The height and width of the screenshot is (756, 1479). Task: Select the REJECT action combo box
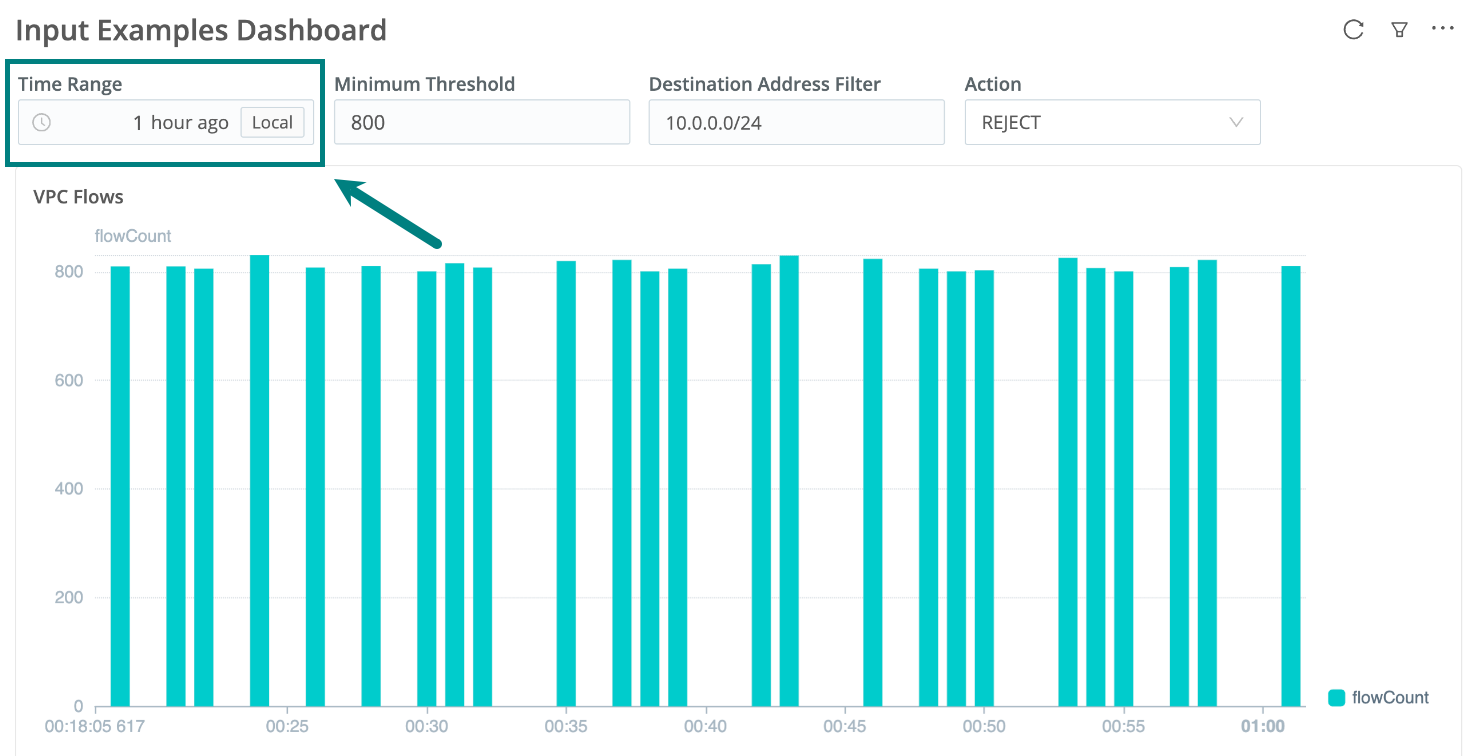[1100, 123]
